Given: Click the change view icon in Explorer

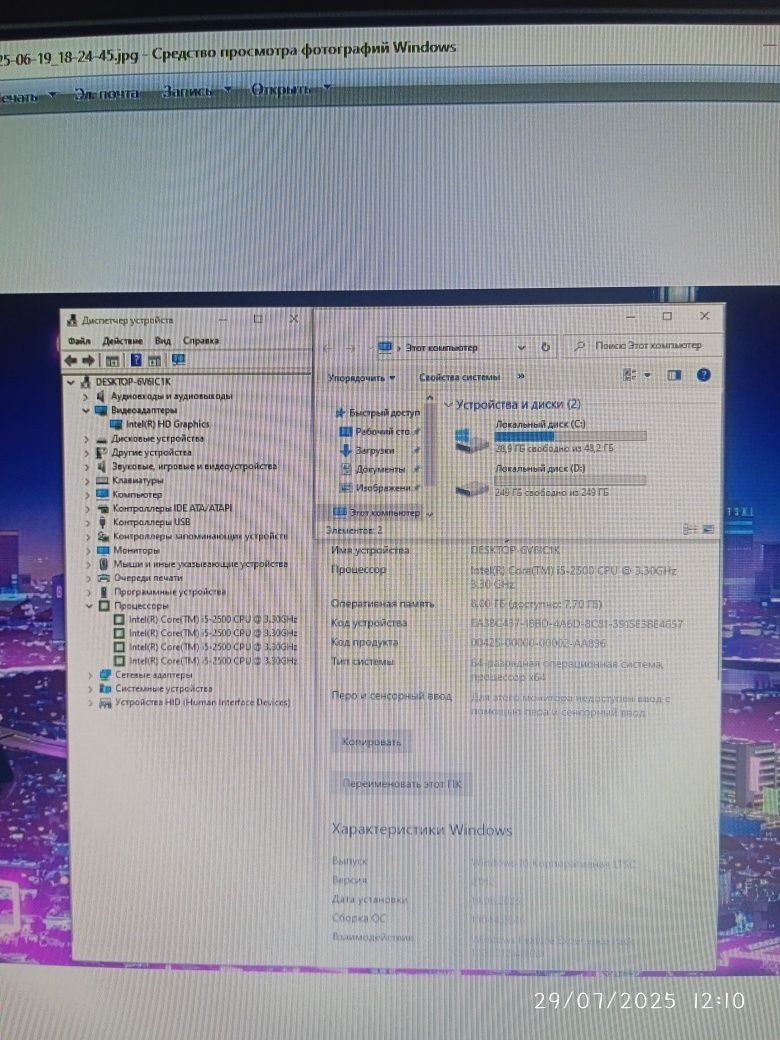Looking at the screenshot, I should pos(629,375).
